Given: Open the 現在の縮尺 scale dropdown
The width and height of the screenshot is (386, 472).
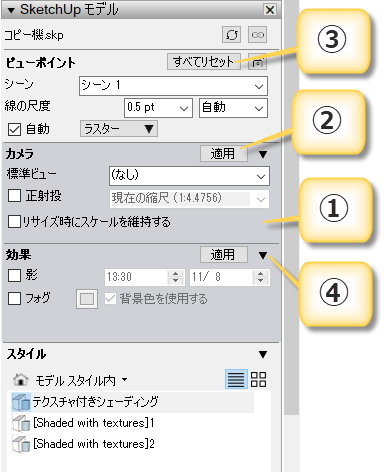Looking at the screenshot, I should pos(189,199).
